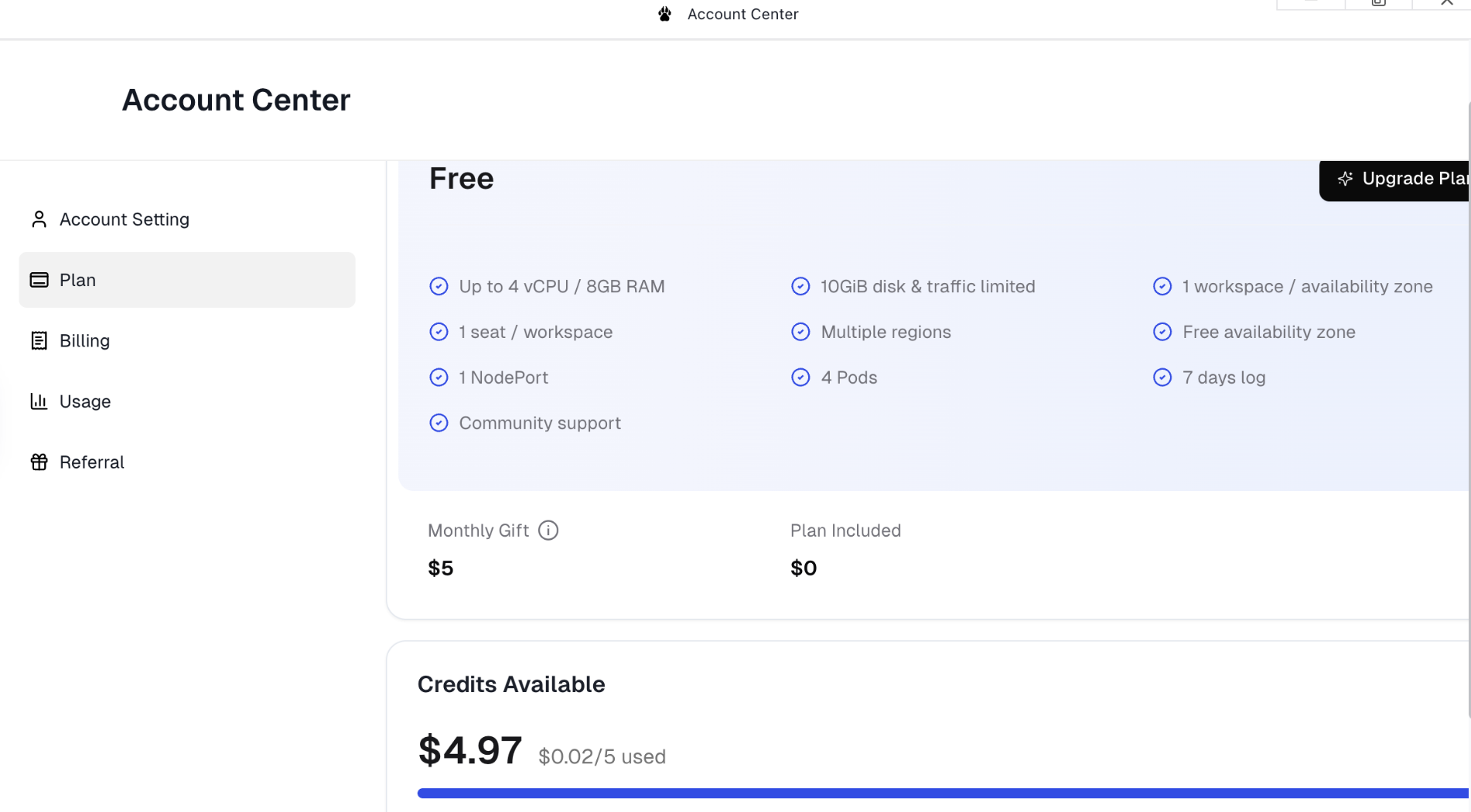The height and width of the screenshot is (812, 1471).
Task: Click the $4.97 credits available amount
Action: click(470, 750)
